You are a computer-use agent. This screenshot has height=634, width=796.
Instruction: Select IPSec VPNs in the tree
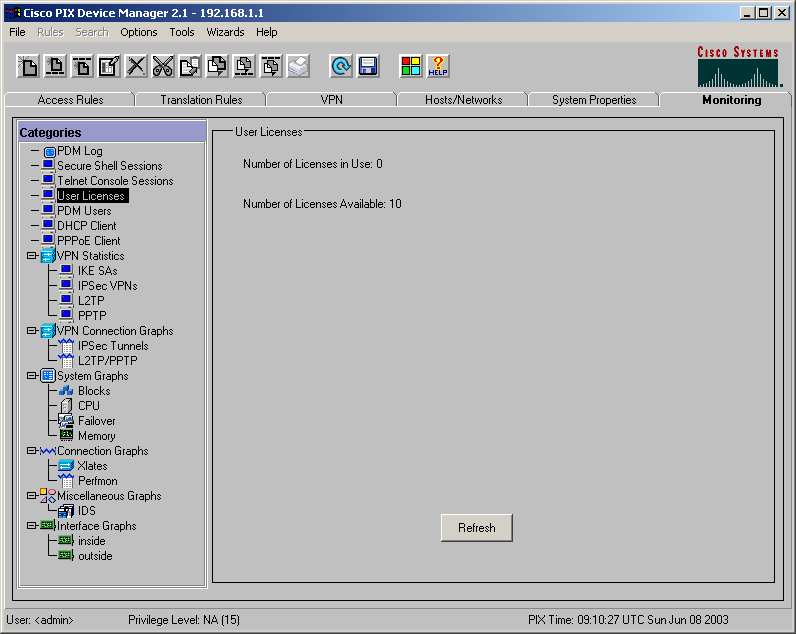point(108,286)
